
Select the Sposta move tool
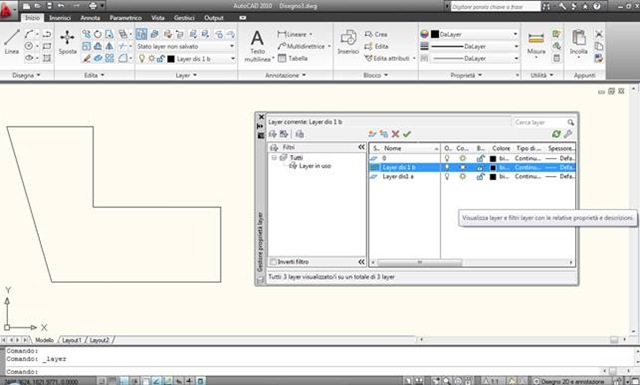point(67,42)
